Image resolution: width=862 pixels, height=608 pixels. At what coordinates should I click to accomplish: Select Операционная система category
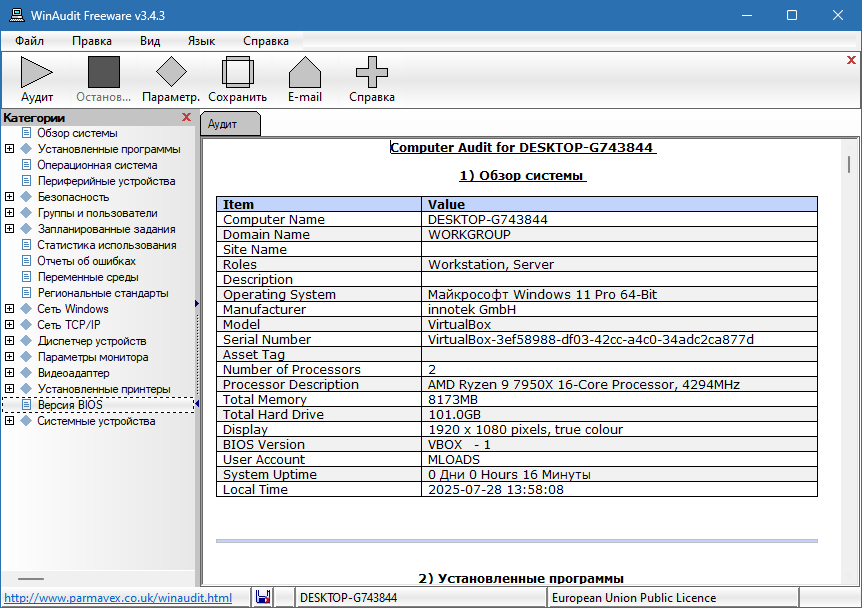97,165
